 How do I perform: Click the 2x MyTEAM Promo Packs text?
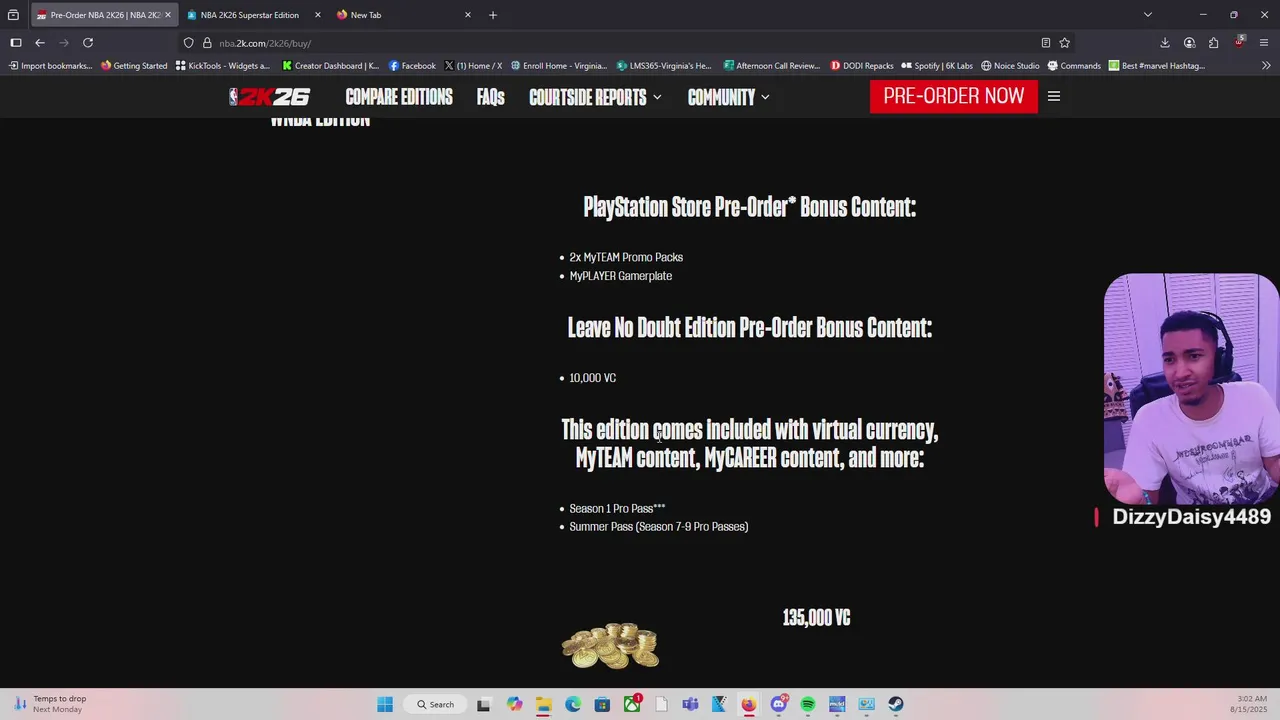coord(626,257)
